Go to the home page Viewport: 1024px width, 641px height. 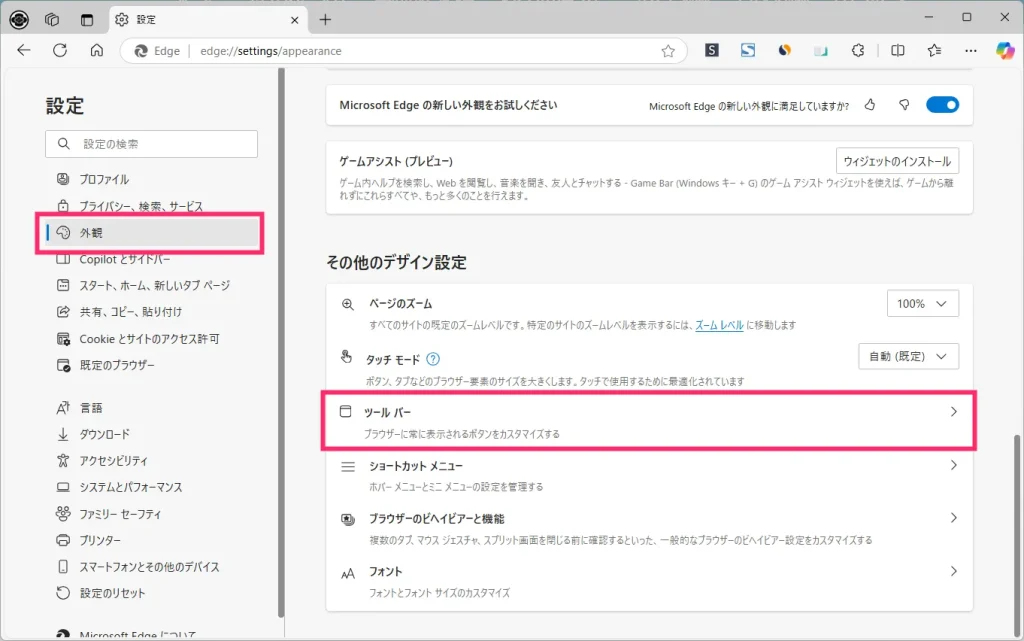97,50
